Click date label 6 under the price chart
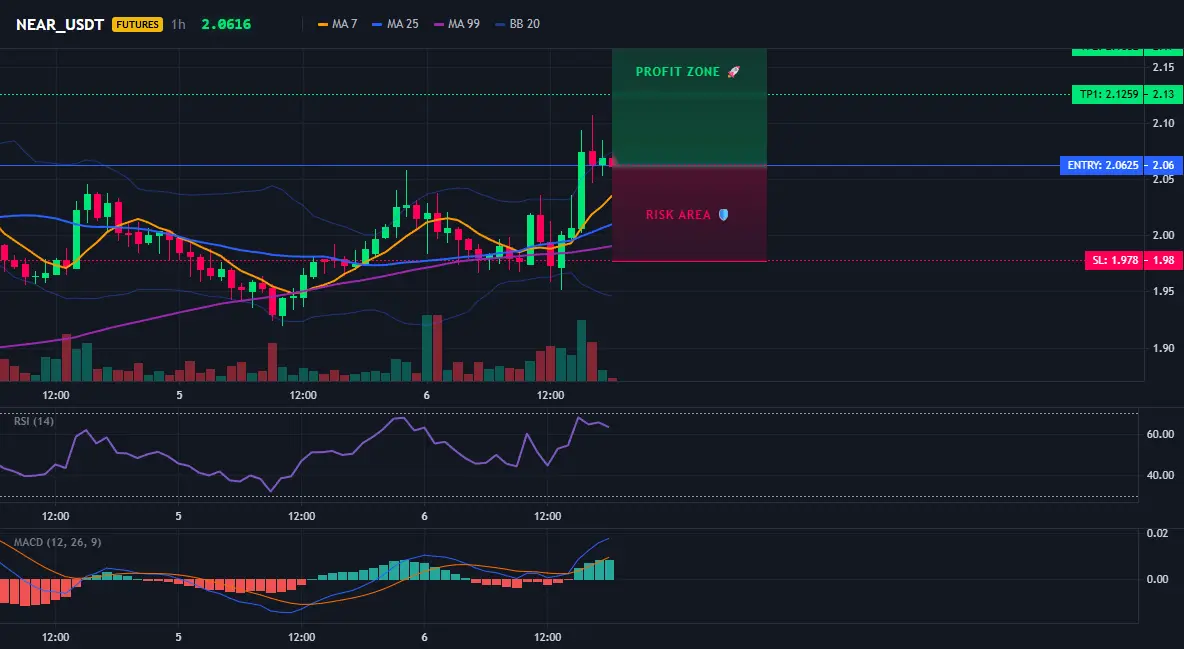Viewport: 1184px width, 649px height. coord(427,395)
